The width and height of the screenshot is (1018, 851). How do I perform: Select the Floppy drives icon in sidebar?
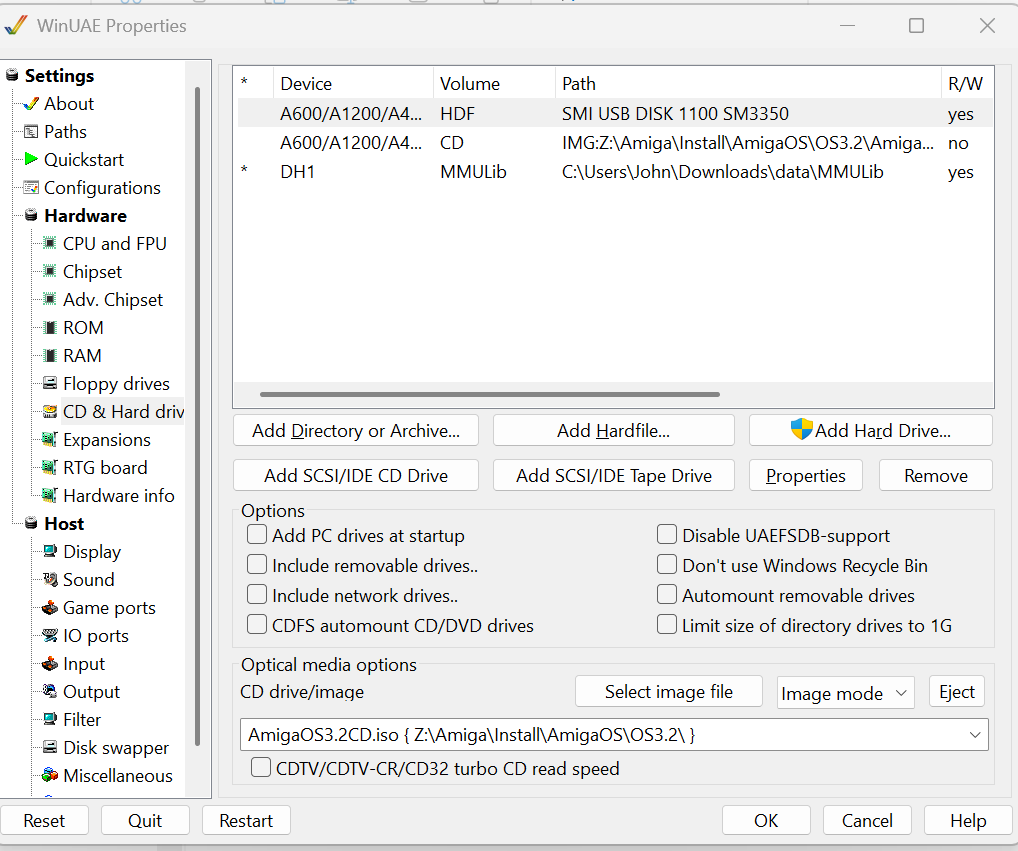click(x=49, y=383)
